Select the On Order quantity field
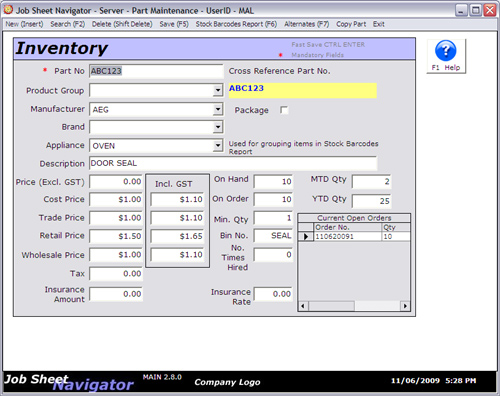Viewport: 500px width, 396px height. tap(273, 200)
